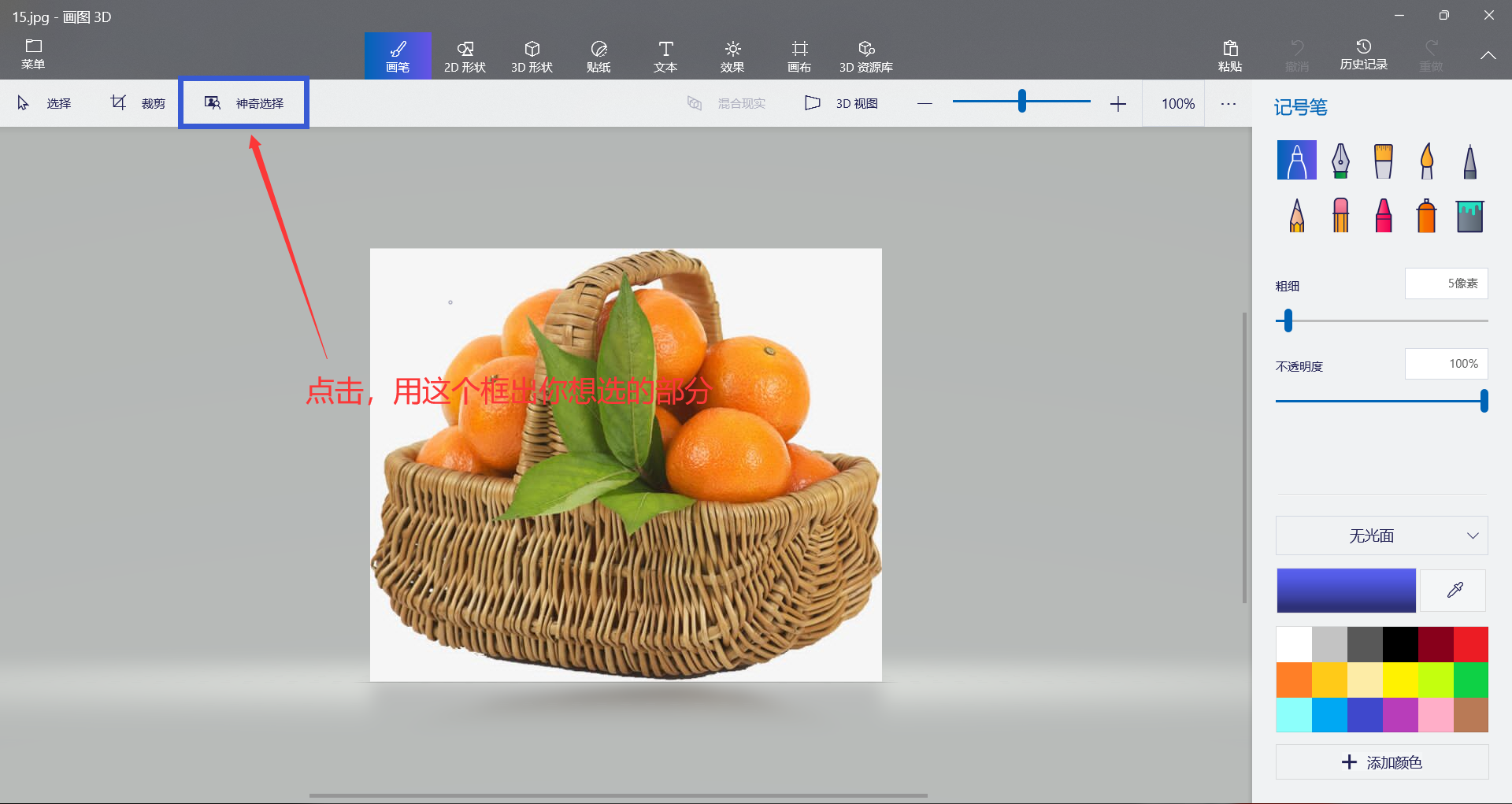1512x804 pixels.
Task: Click the 混合现实 mixed reality button
Action: click(x=726, y=103)
